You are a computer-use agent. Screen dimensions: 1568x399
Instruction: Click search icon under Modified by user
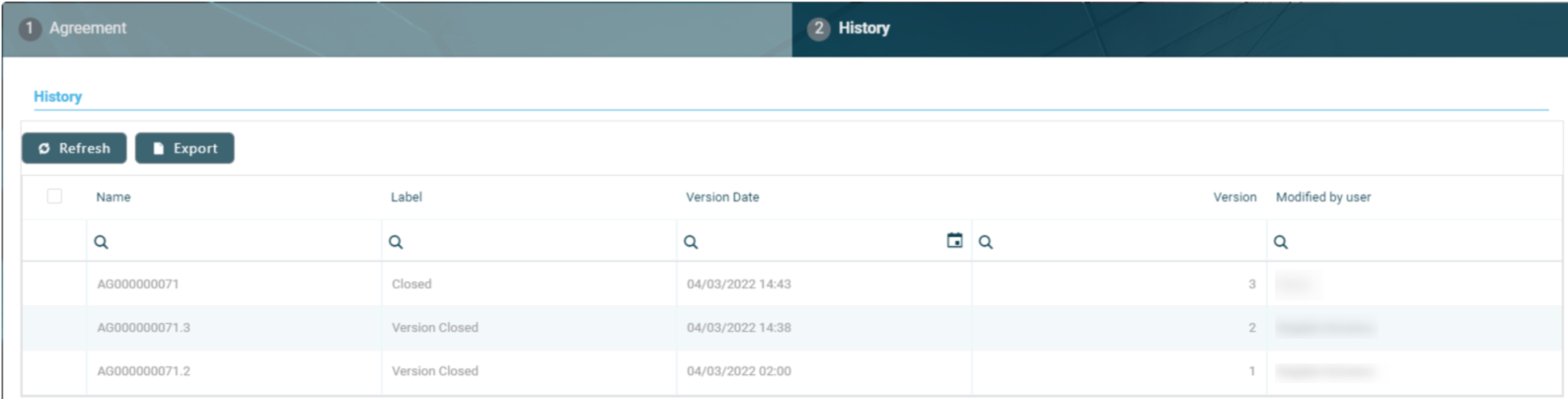pyautogui.click(x=1281, y=242)
